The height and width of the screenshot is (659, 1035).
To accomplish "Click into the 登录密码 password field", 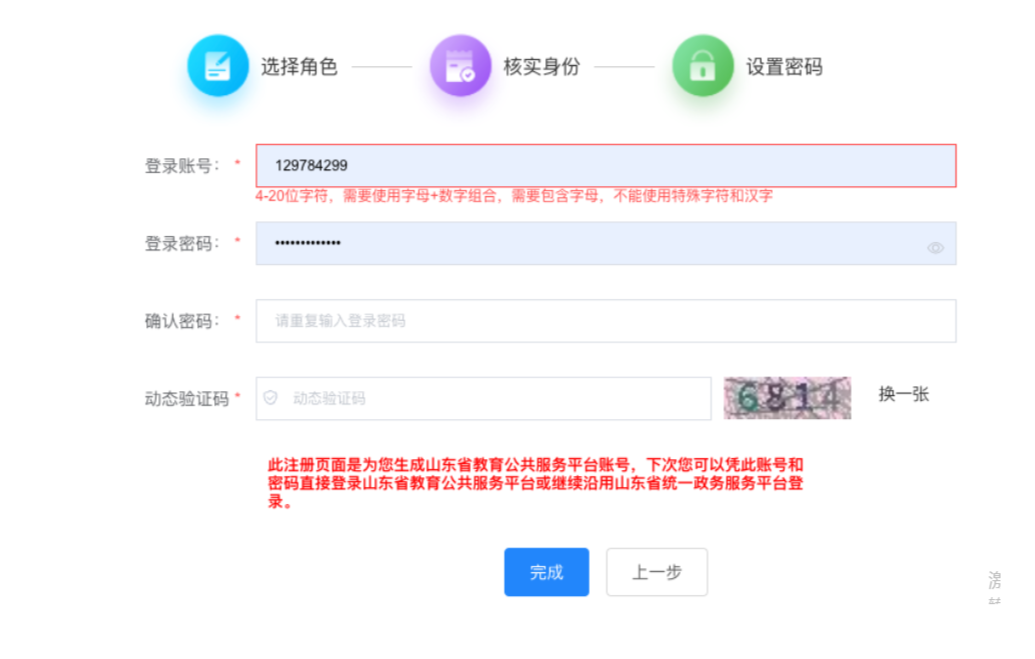I will (590, 244).
